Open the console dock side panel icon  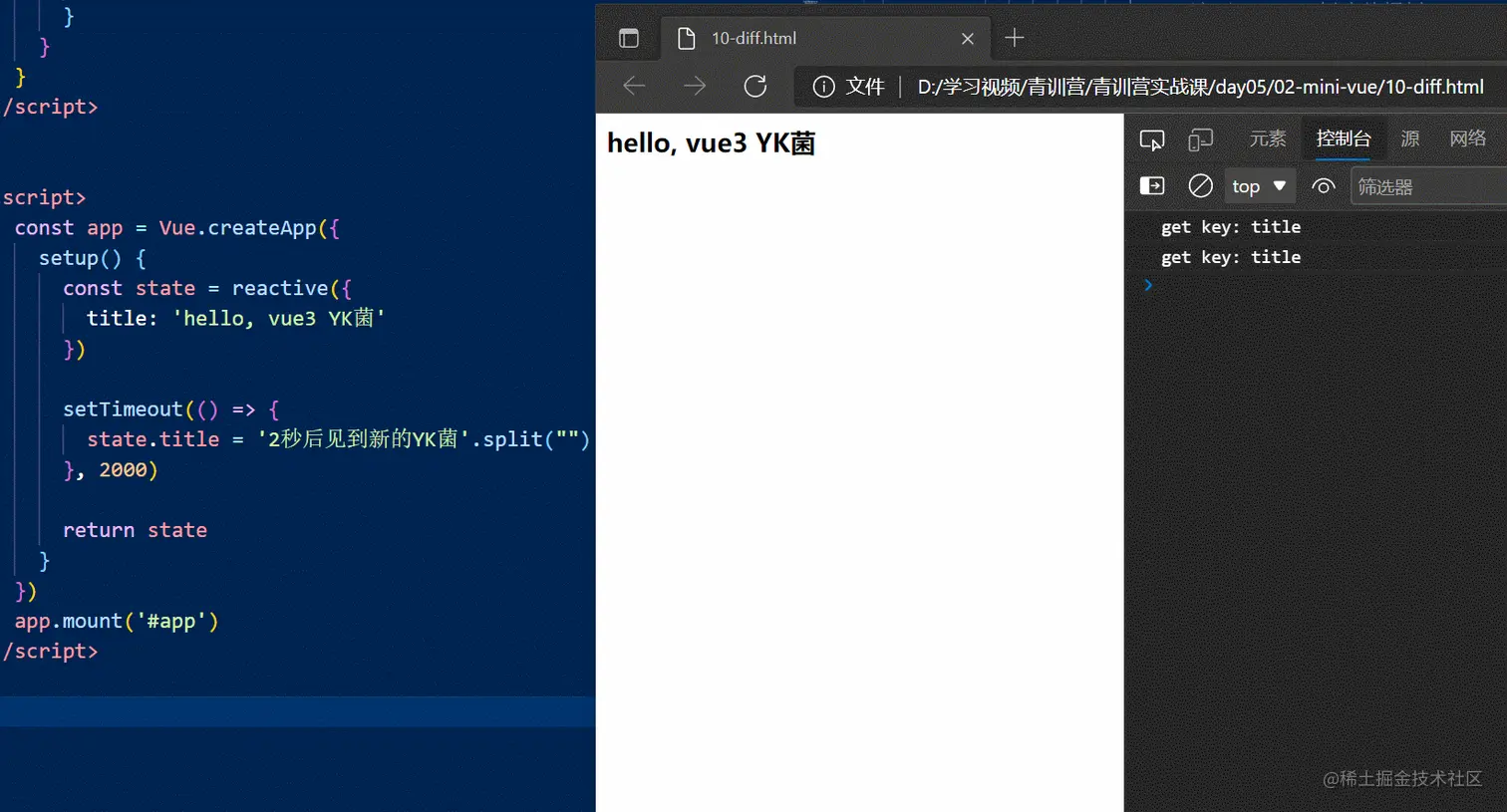(x=1151, y=185)
